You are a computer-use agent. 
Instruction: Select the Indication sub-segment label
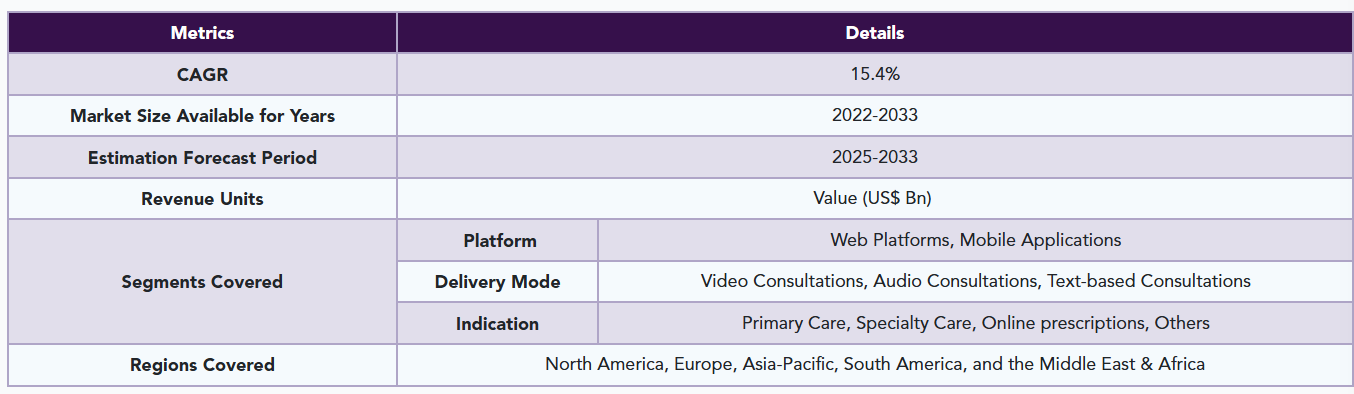498,323
